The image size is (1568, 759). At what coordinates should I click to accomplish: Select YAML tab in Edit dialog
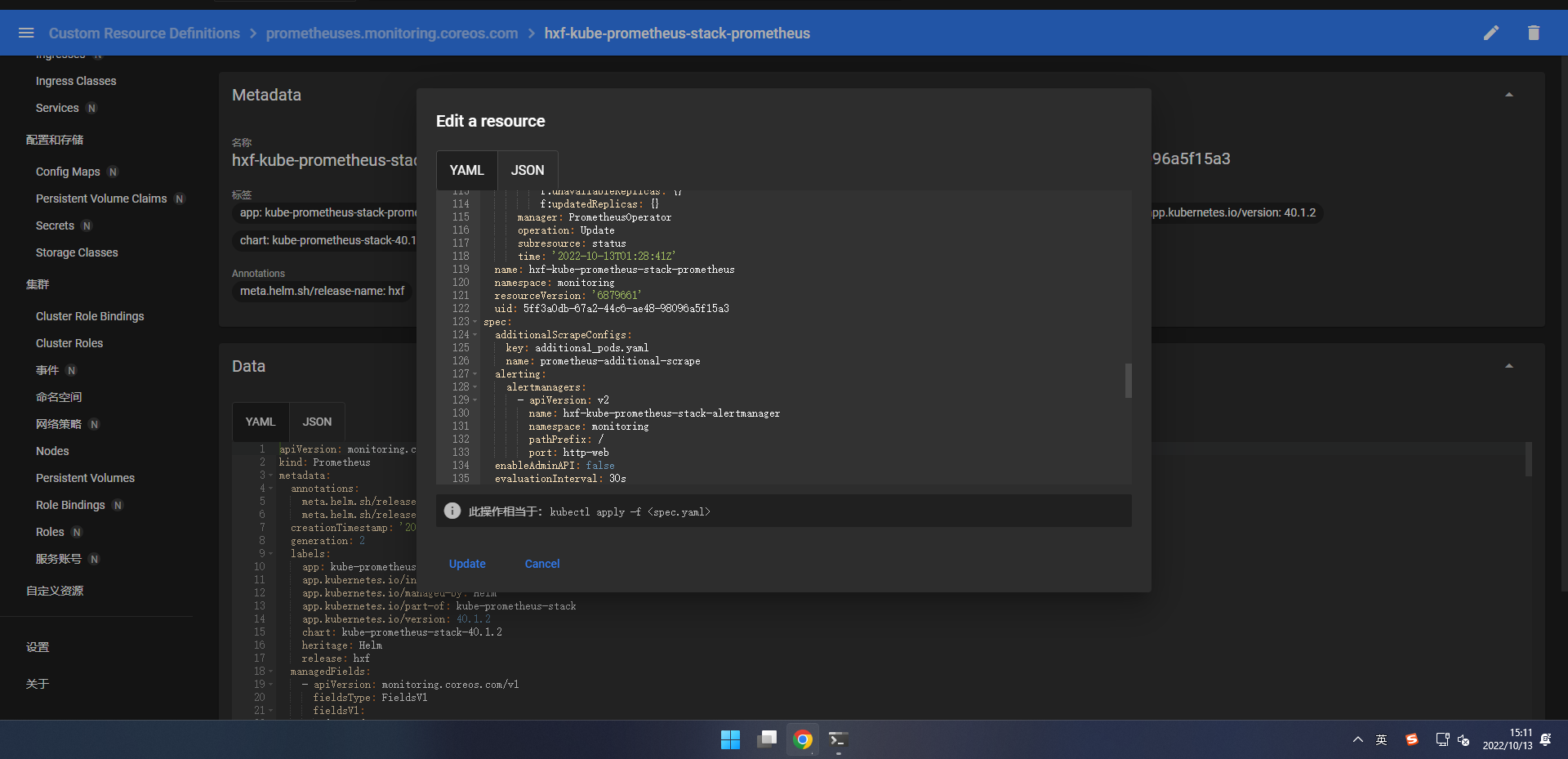(x=466, y=170)
